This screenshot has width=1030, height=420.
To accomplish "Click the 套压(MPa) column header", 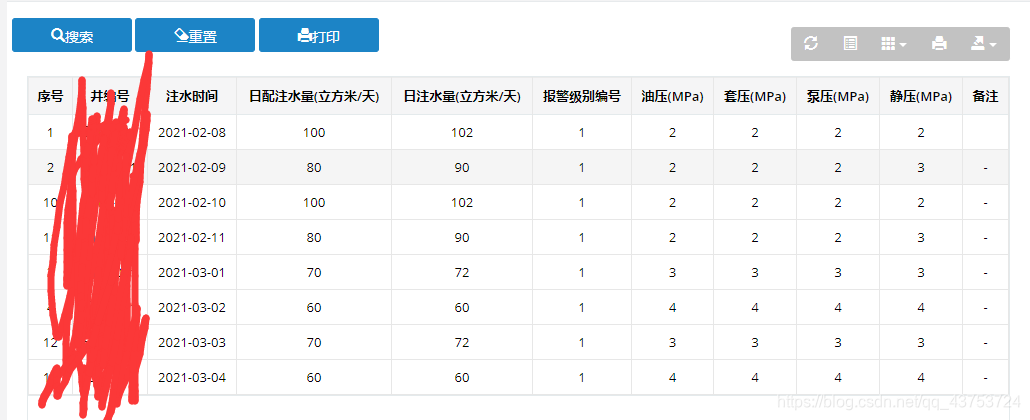I will [755, 97].
